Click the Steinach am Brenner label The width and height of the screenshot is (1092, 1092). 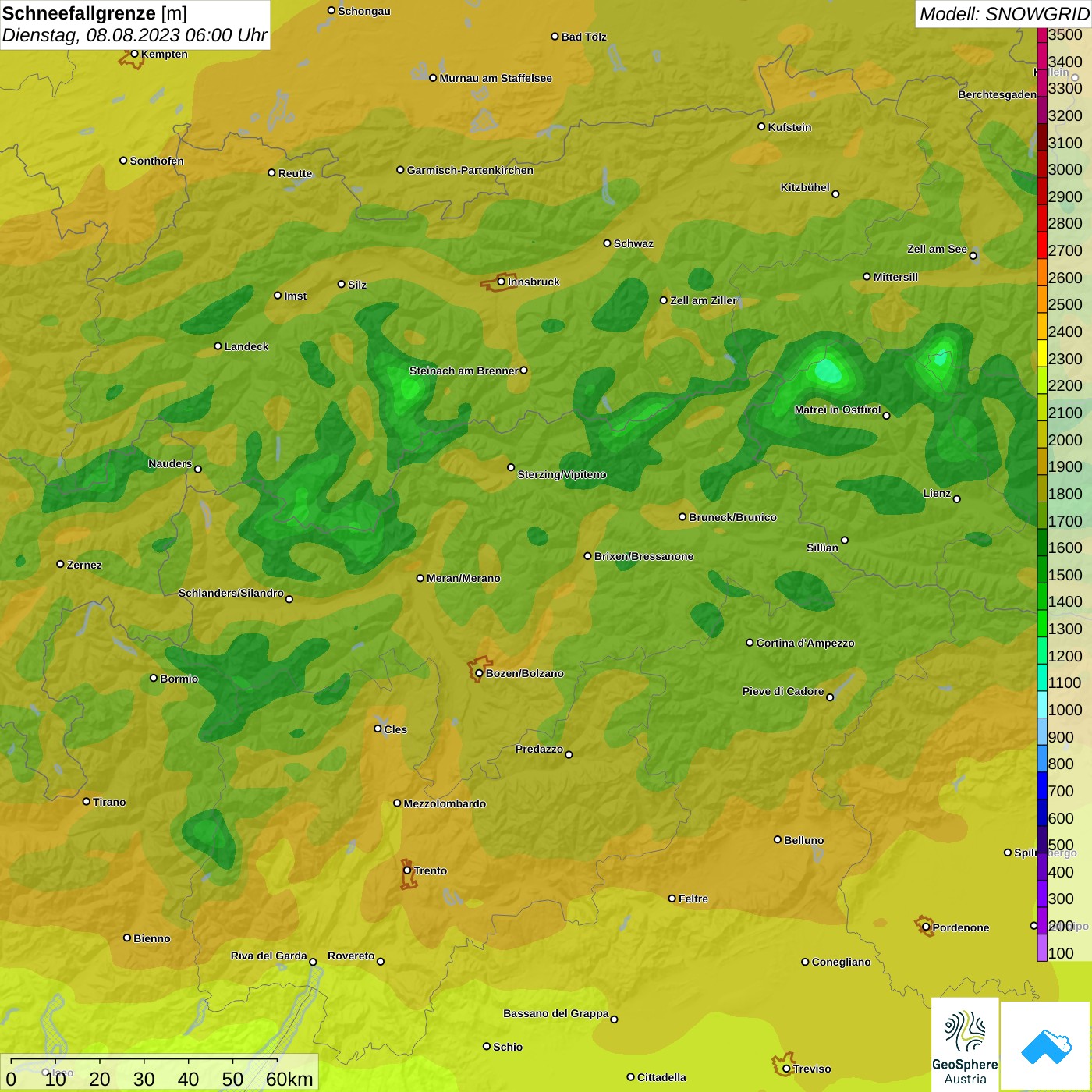click(463, 370)
